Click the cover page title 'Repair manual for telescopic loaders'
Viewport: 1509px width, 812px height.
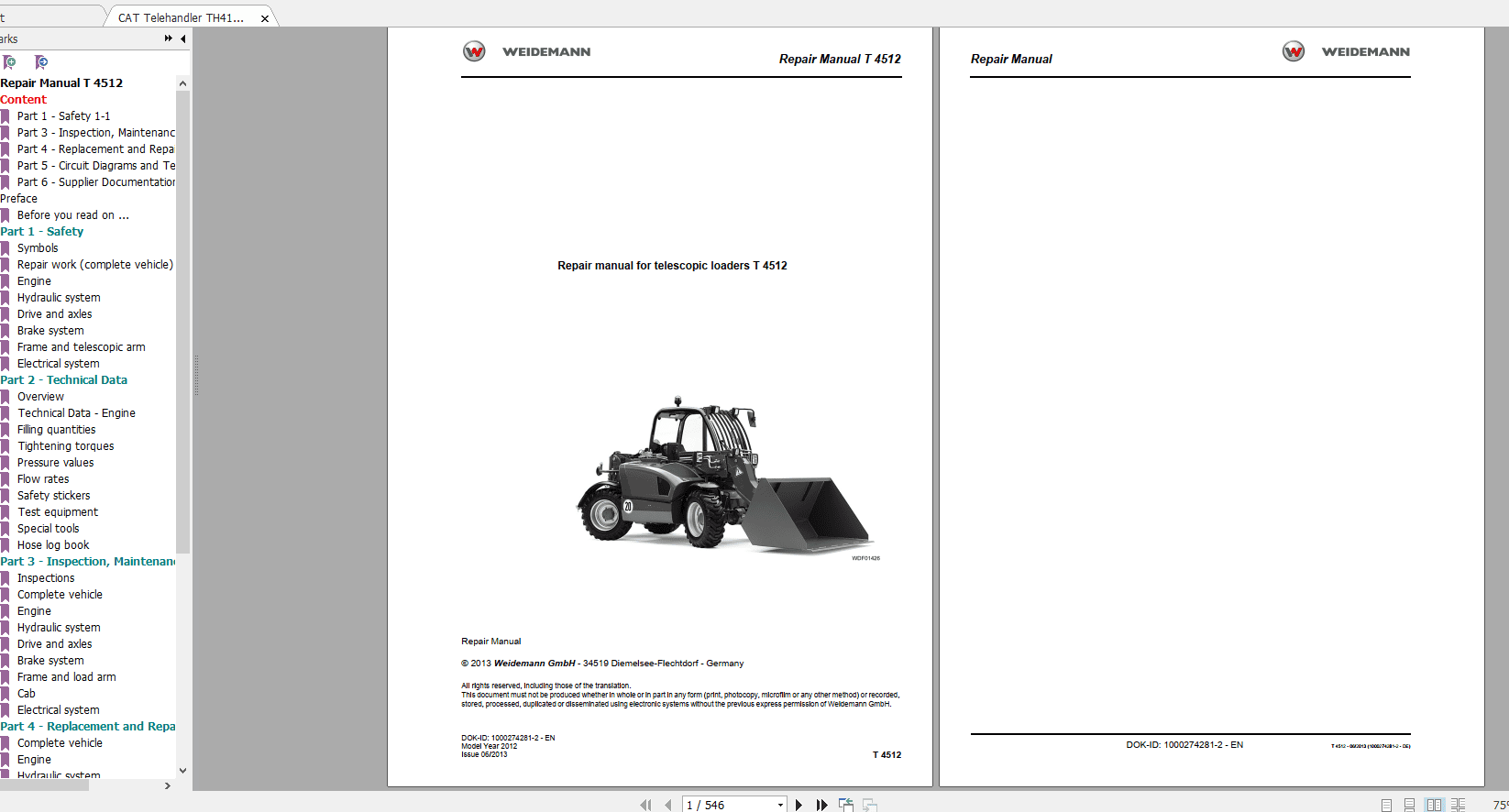672,266
